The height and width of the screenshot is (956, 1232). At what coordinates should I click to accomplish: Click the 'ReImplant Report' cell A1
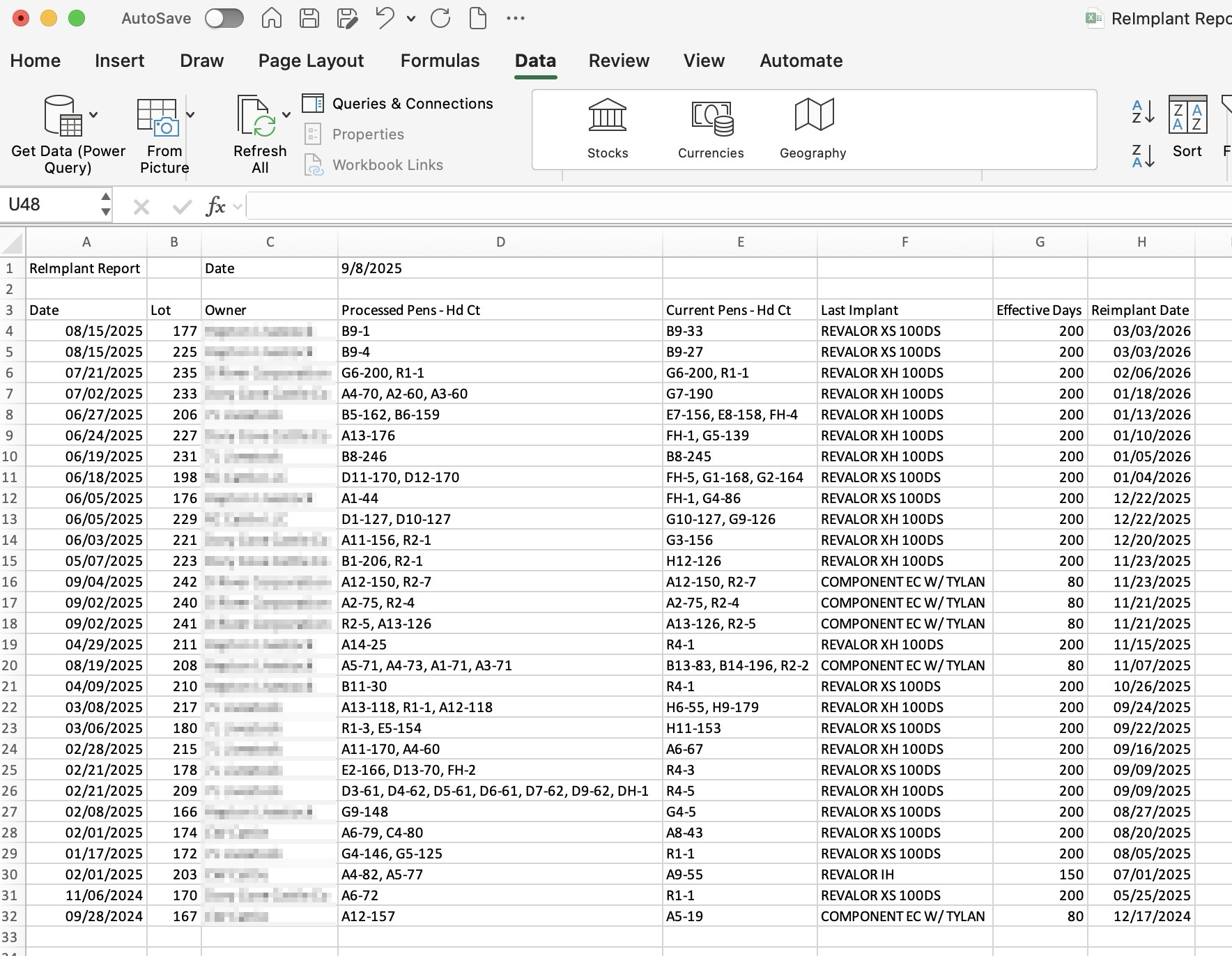point(86,268)
